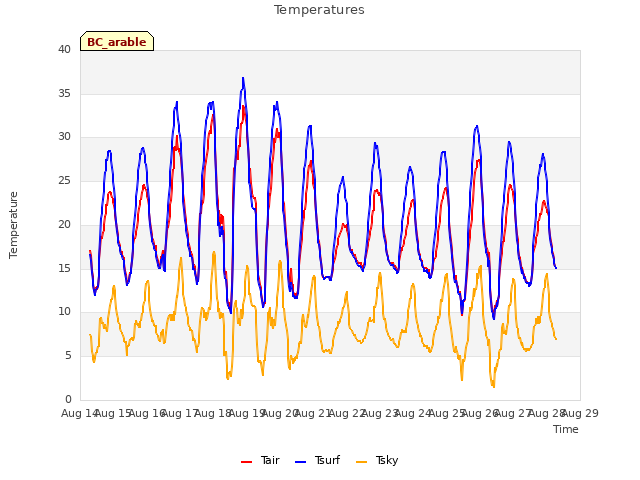640x480 pixels.
Task: Click the y-axis tick label 35
Action: click(x=64, y=93)
